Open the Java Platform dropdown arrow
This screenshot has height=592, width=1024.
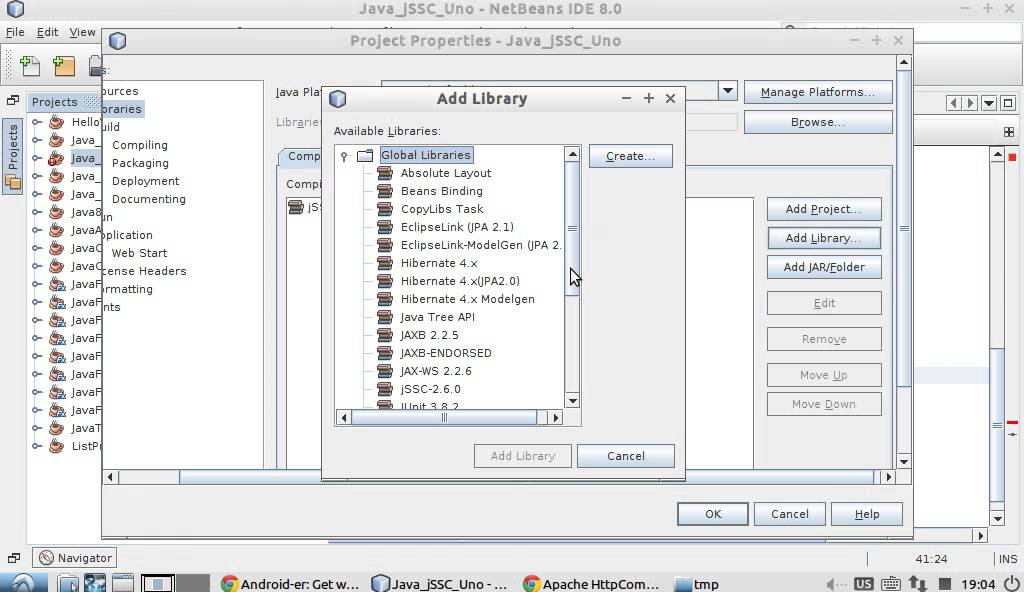(x=728, y=91)
